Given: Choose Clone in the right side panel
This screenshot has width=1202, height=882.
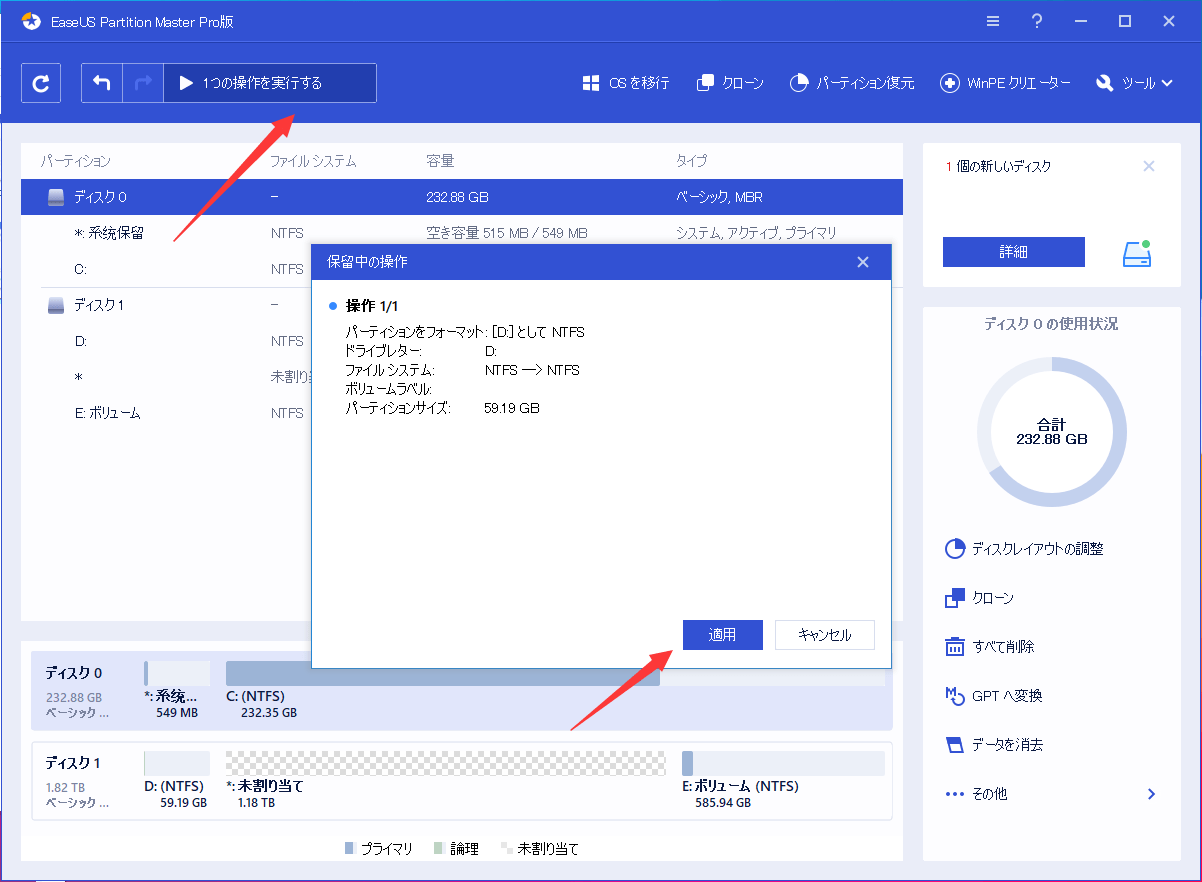Looking at the screenshot, I should 979,598.
